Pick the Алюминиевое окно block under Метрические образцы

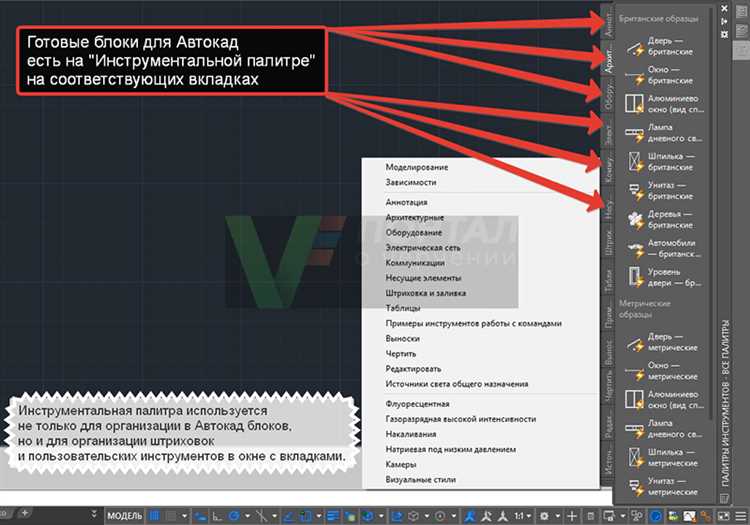(x=665, y=400)
